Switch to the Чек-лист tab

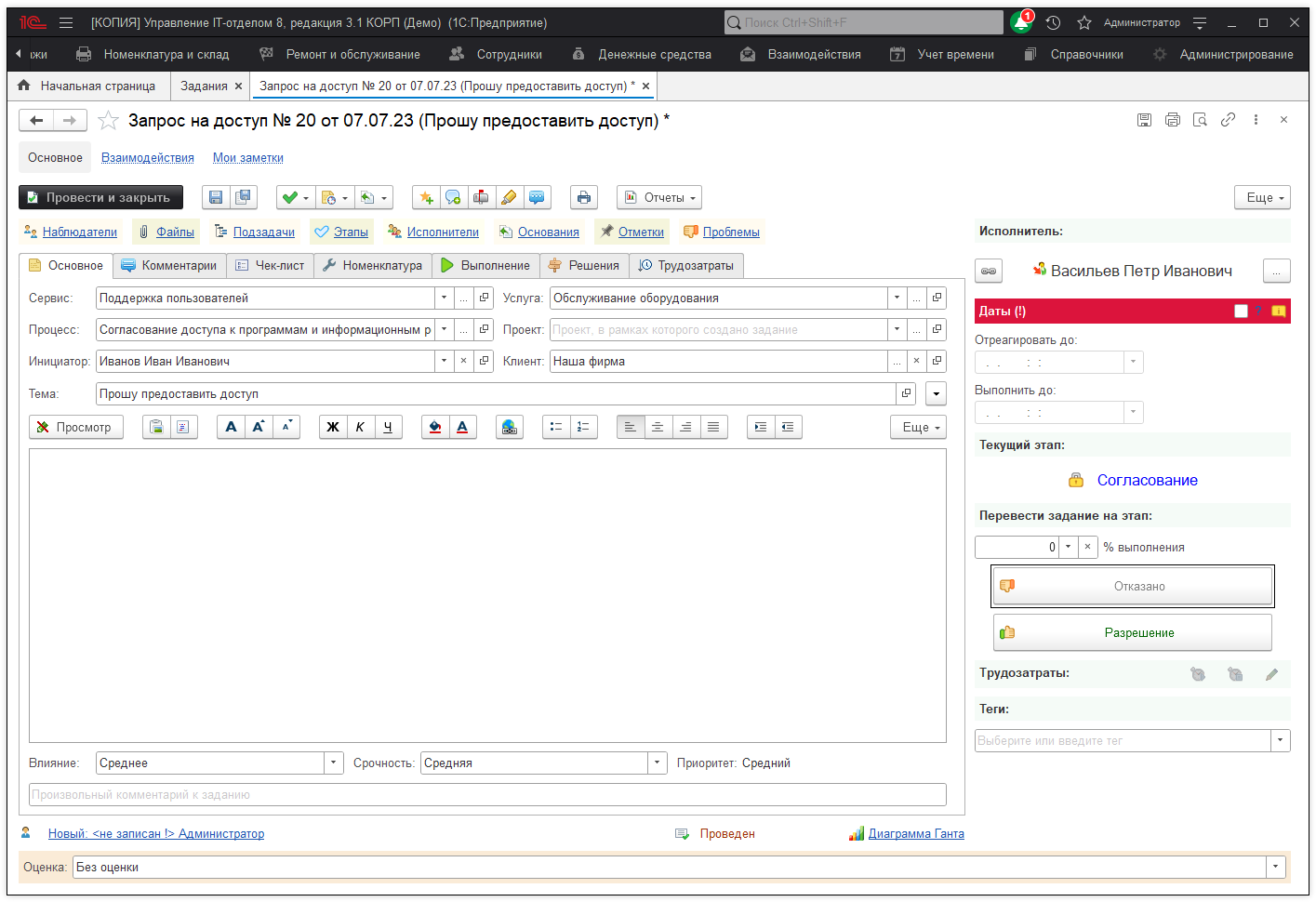coord(270,266)
